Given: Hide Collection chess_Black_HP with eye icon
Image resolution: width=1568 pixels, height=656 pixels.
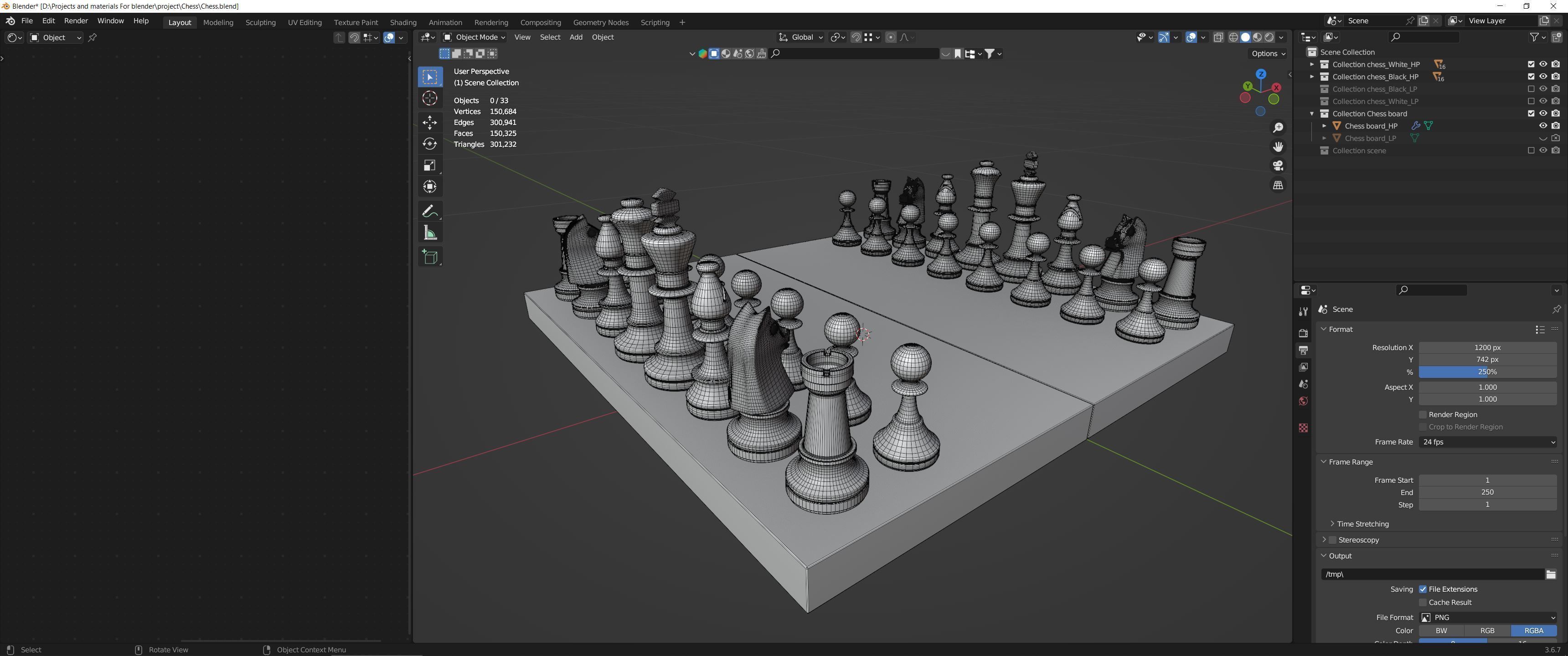Looking at the screenshot, I should tap(1543, 76).
